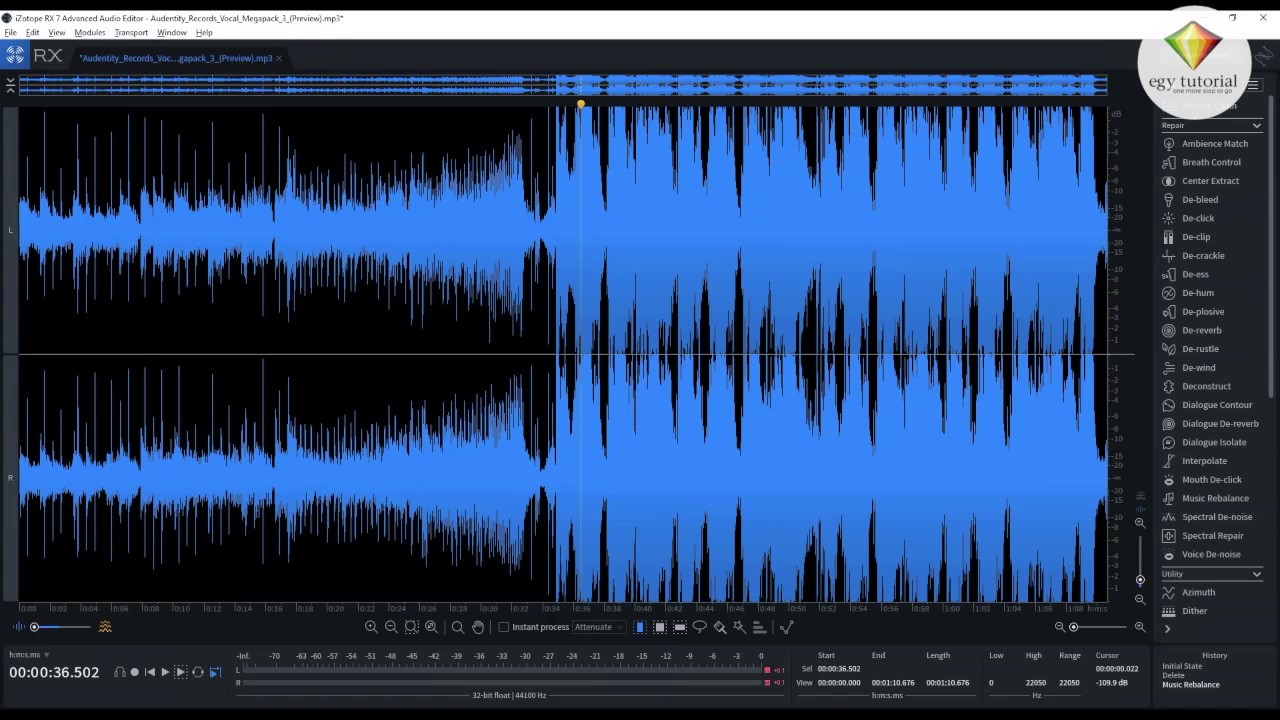Select the magnifier zoom tool
Image resolution: width=1280 pixels, height=720 pixels.
click(x=458, y=627)
